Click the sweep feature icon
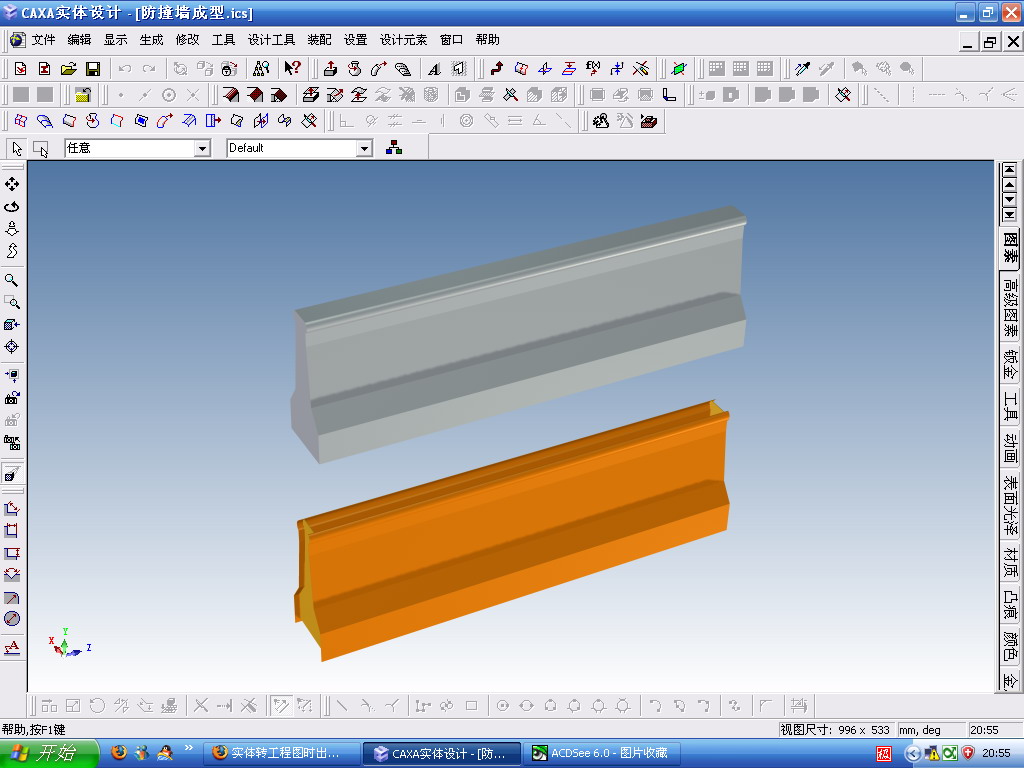The width and height of the screenshot is (1024, 768). tap(379, 68)
